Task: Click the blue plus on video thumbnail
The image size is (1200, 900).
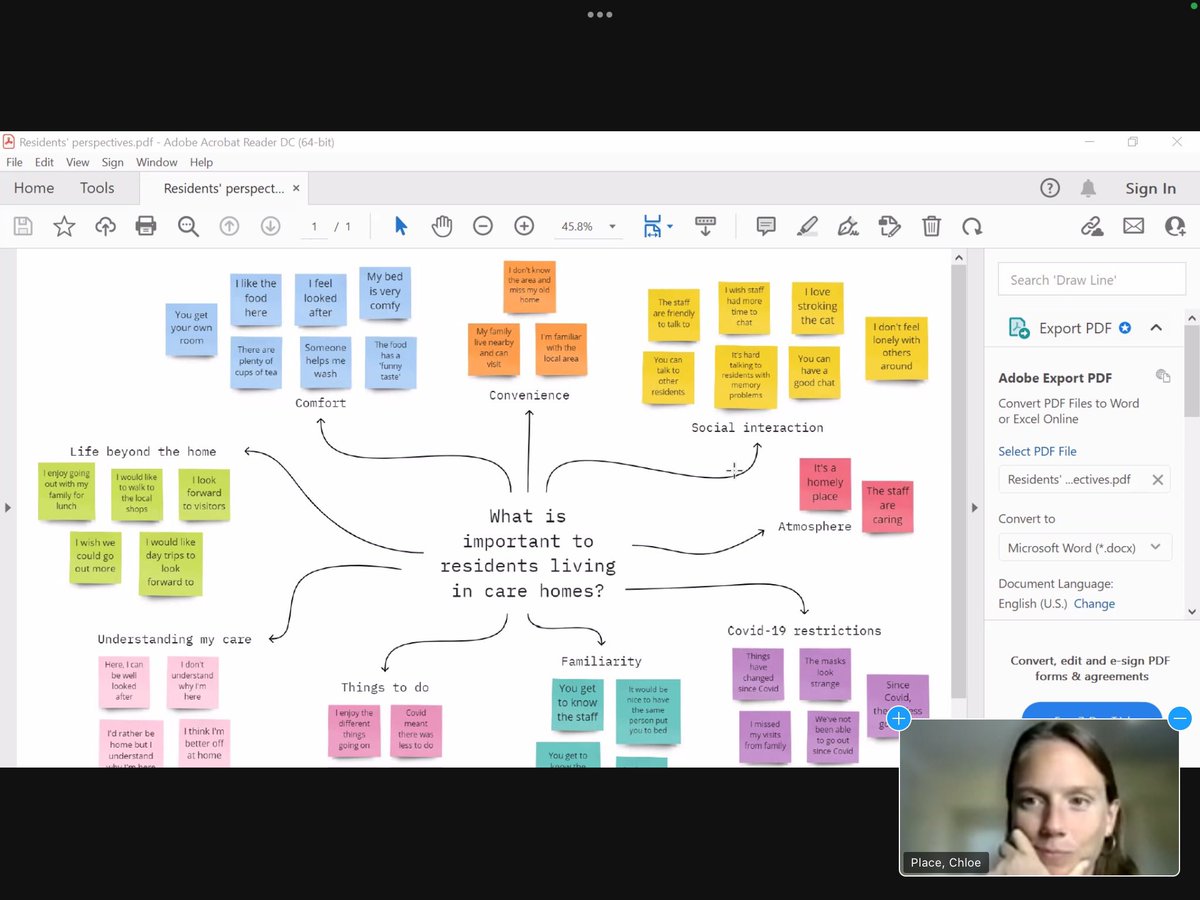Action: 898,718
